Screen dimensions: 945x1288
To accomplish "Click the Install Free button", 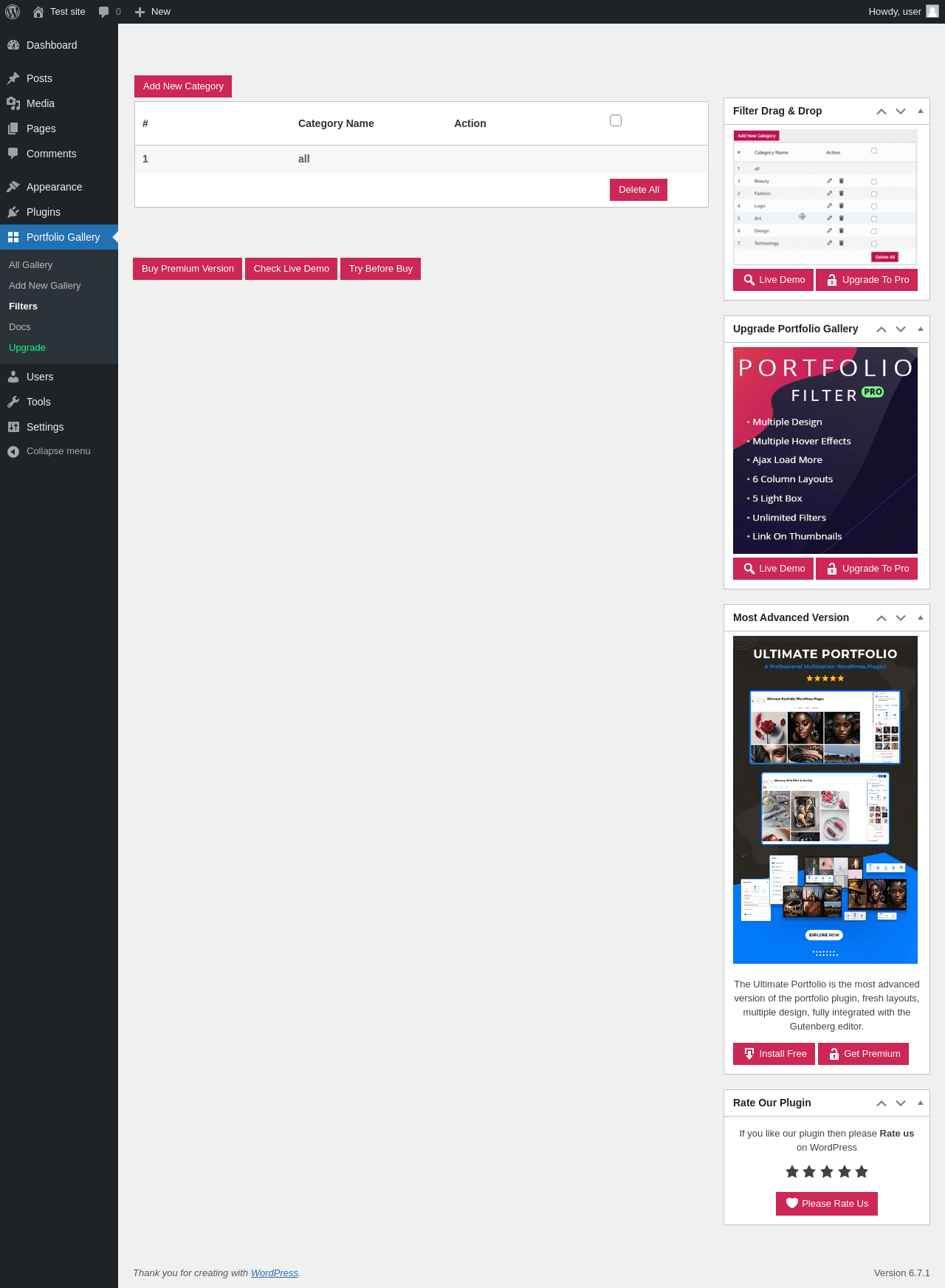I will pos(774,1054).
